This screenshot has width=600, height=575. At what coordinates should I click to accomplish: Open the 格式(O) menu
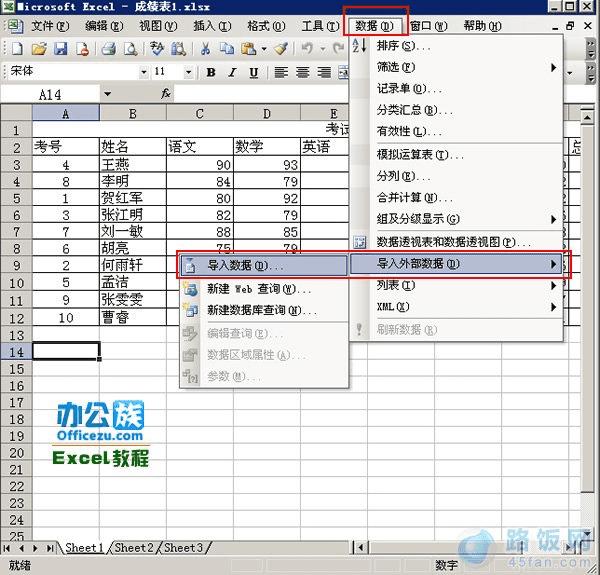pyautogui.click(x=266, y=26)
